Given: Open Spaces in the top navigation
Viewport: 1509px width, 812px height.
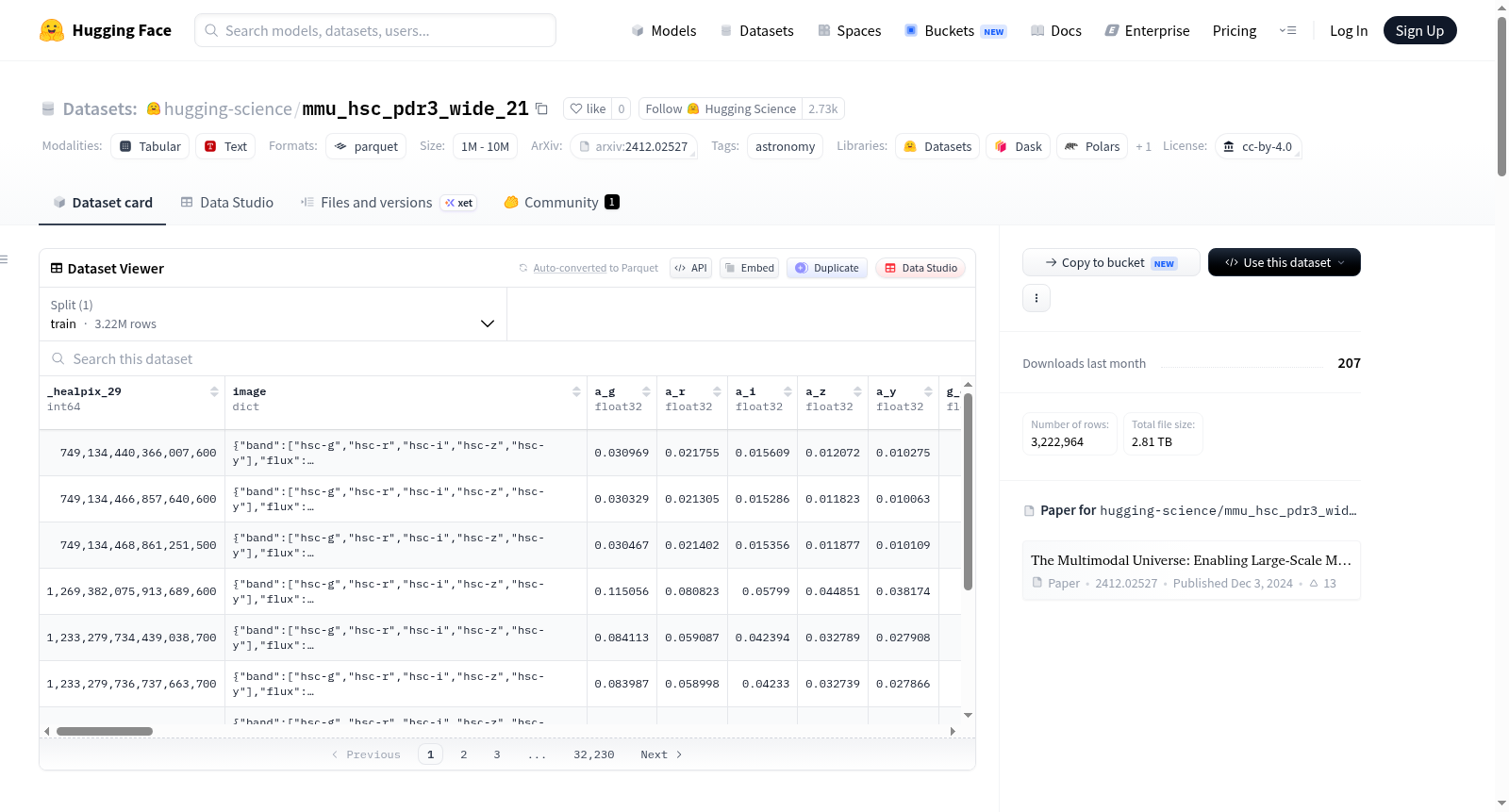Looking at the screenshot, I should point(849,30).
